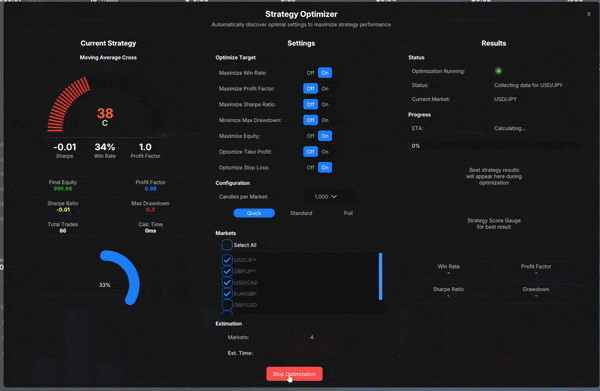Uncheck the USD/JPY market checkbox
Image resolution: width=600 pixels, height=391 pixels.
227,260
